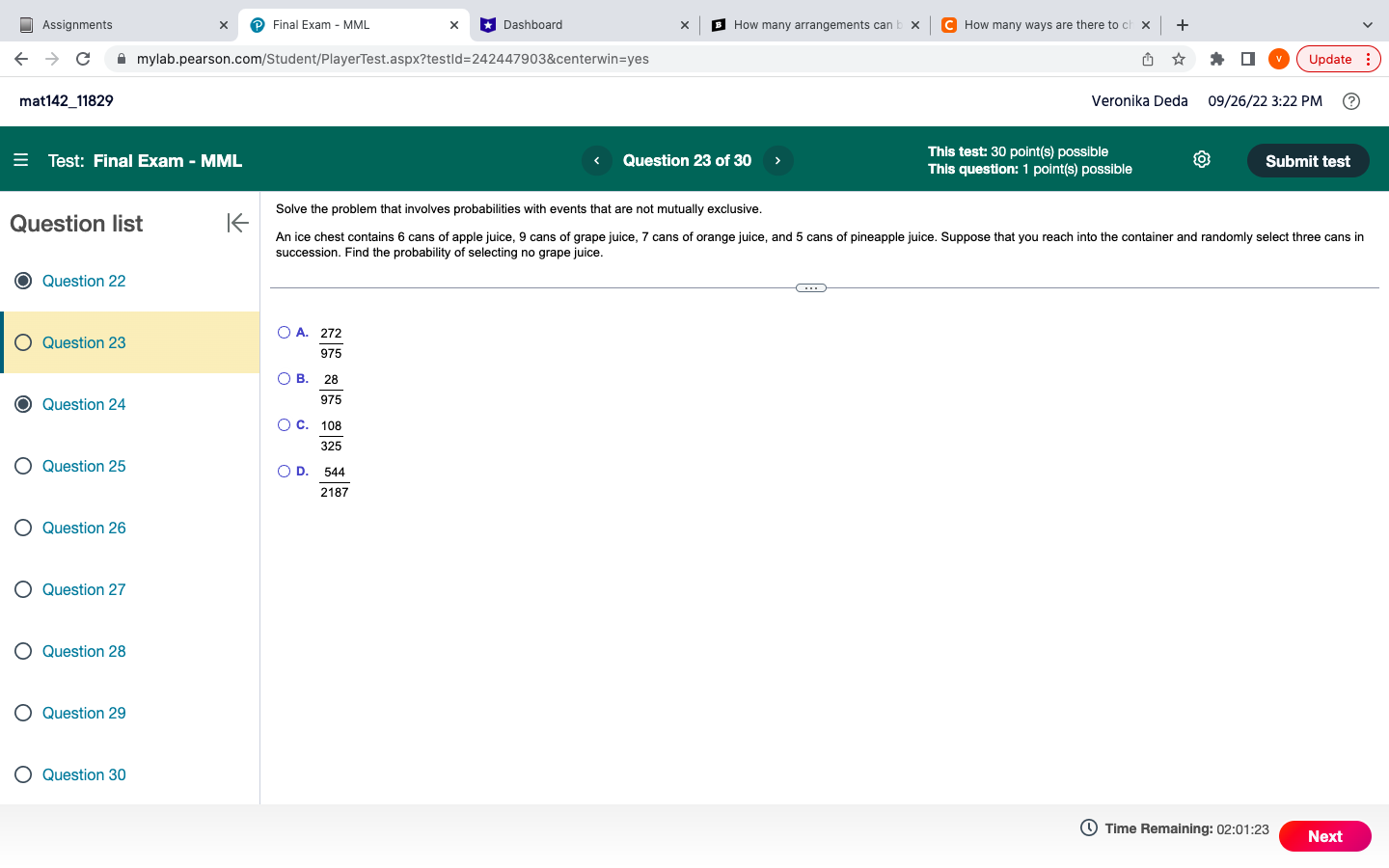1389x868 pixels.
Task: Click the Update button in the toolbar
Action: pyautogui.click(x=1331, y=59)
